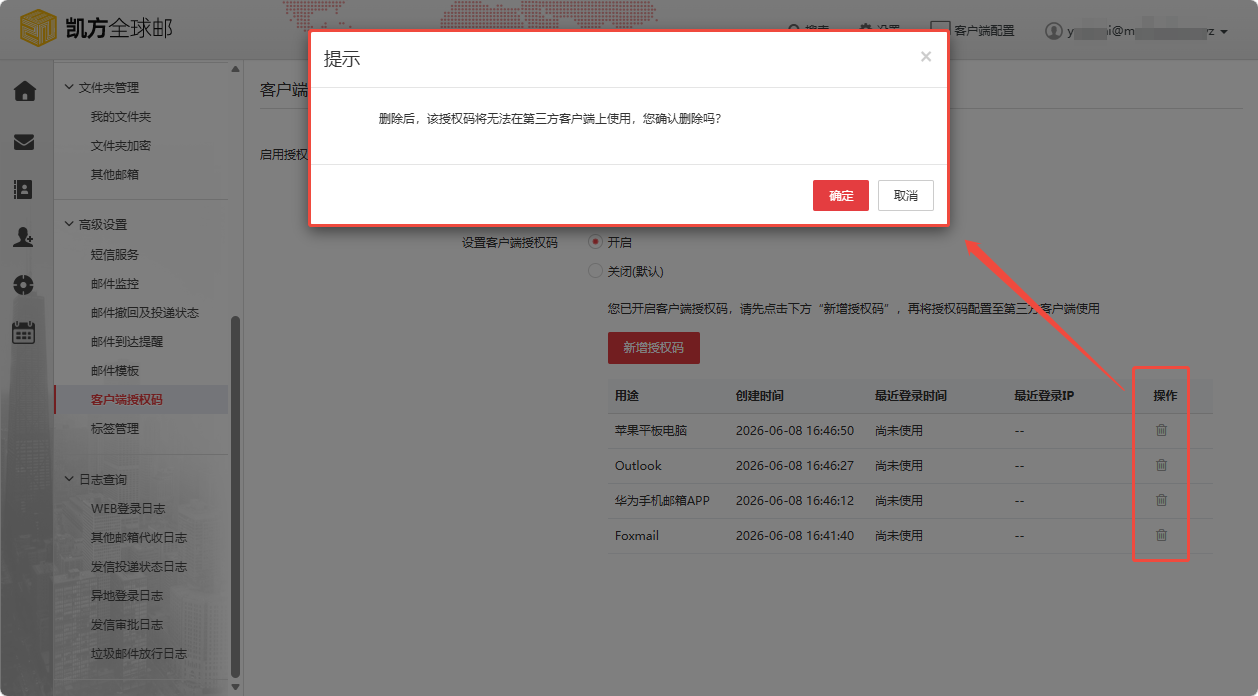This screenshot has width=1258, height=696.
Task: Click the 用途 column header
Action: (627, 396)
